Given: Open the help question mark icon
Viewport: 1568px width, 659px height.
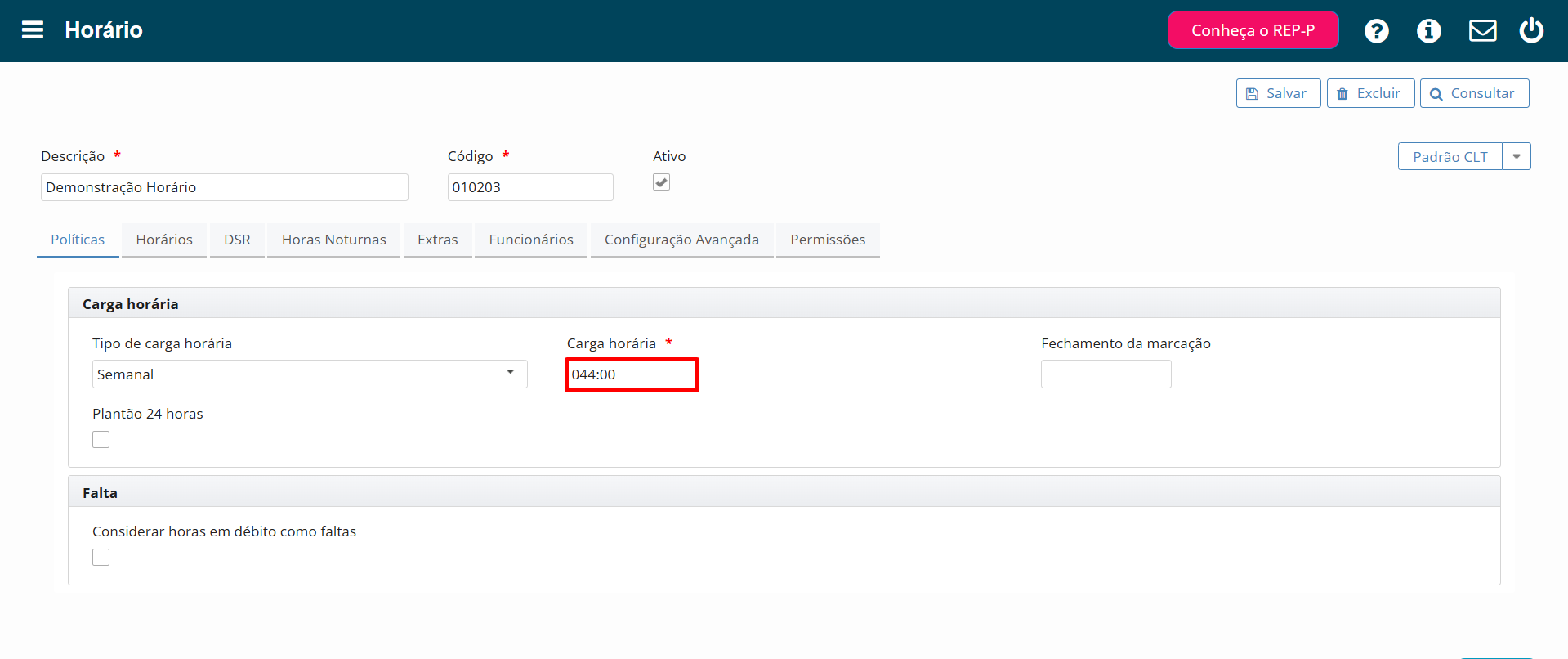Looking at the screenshot, I should (x=1377, y=31).
